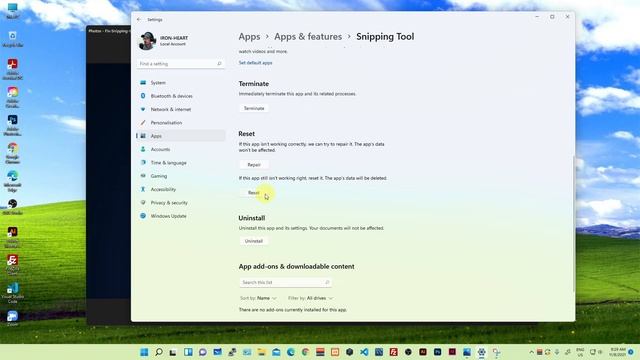This screenshot has width=640, height=360.
Task: Open Windows Update settings
Action: [181, 216]
